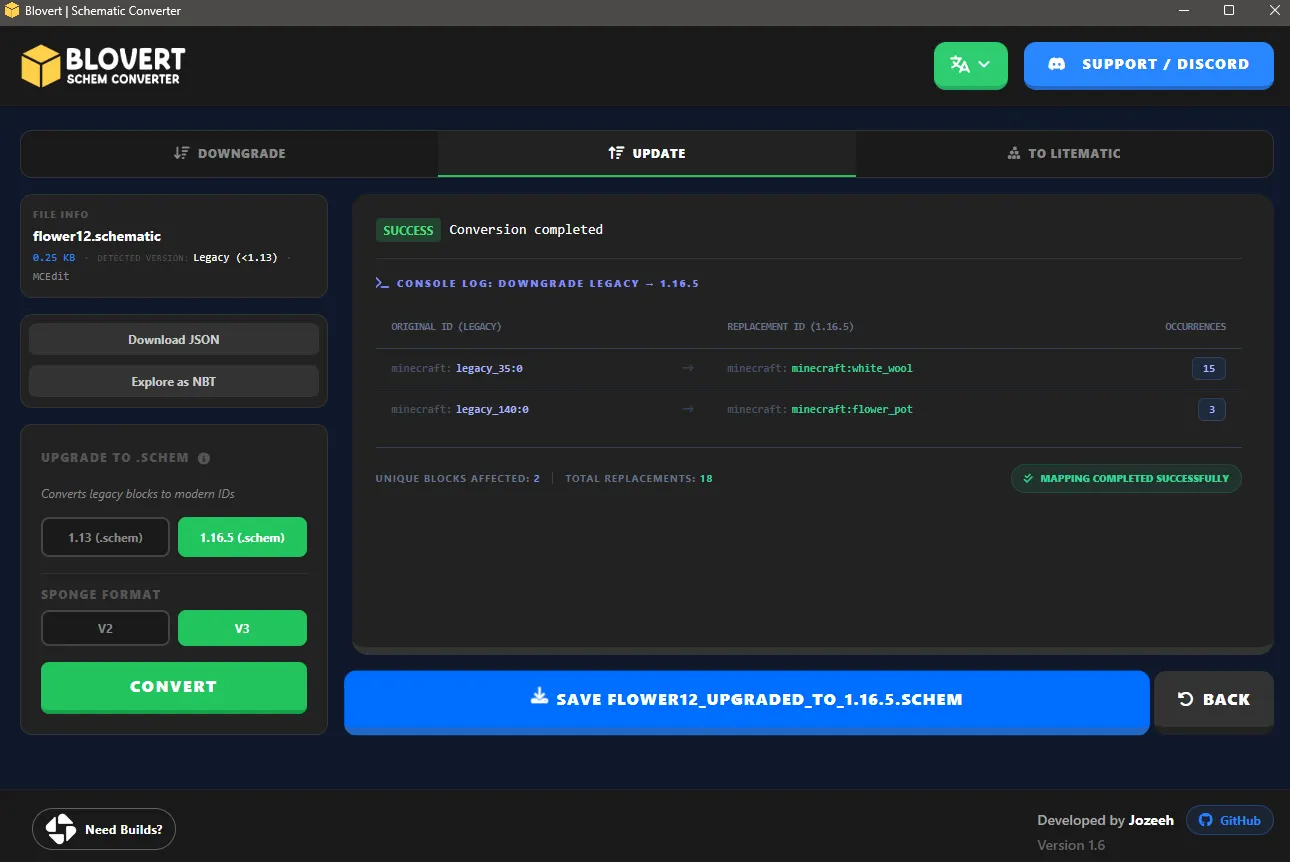Click the Need Builds? logo icon
Screen dimensions: 1290x862
point(60,829)
